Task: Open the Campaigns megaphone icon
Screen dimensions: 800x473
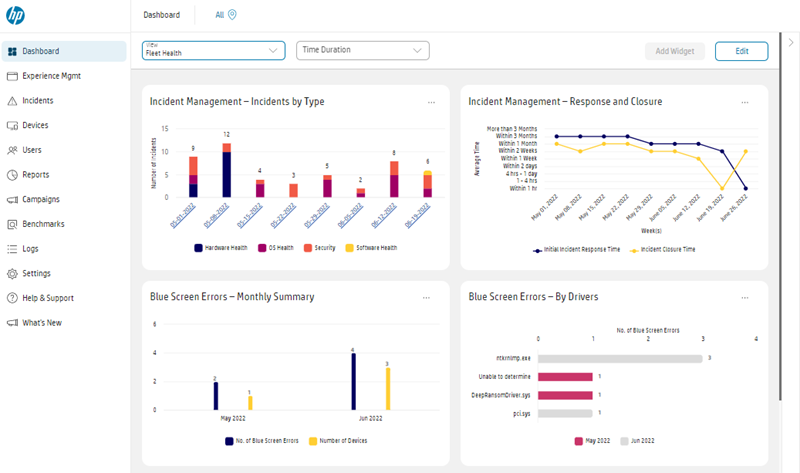Action: (12, 199)
